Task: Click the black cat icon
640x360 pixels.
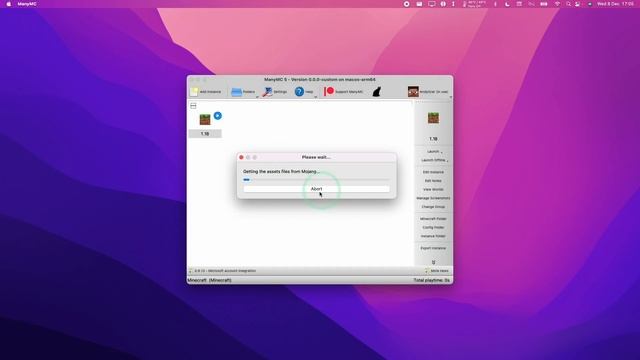Action: tap(376, 92)
